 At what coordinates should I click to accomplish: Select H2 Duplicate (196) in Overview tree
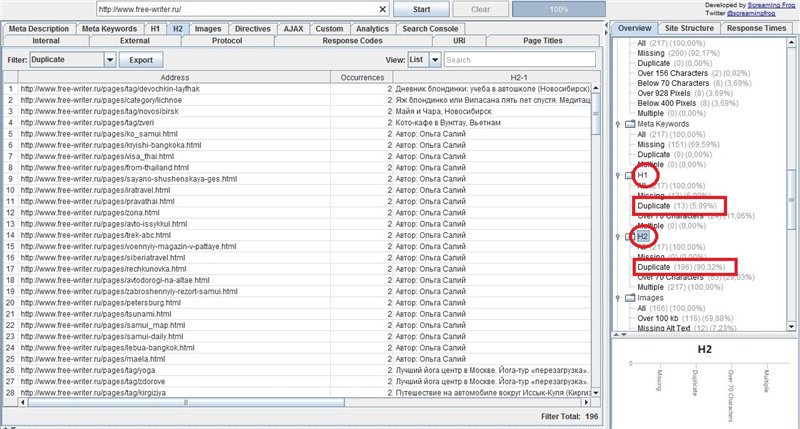(x=681, y=267)
